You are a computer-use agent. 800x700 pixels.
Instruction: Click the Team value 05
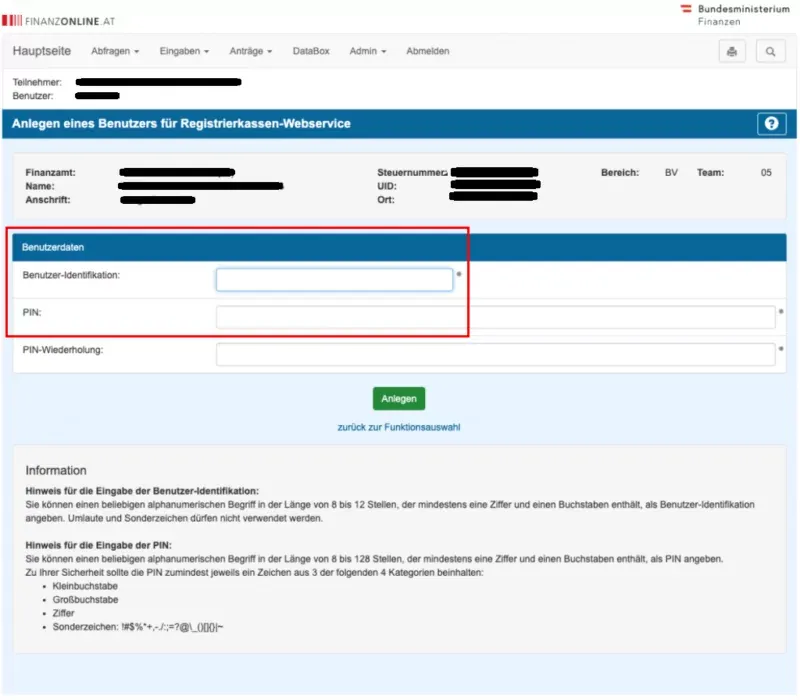pyautogui.click(x=766, y=172)
